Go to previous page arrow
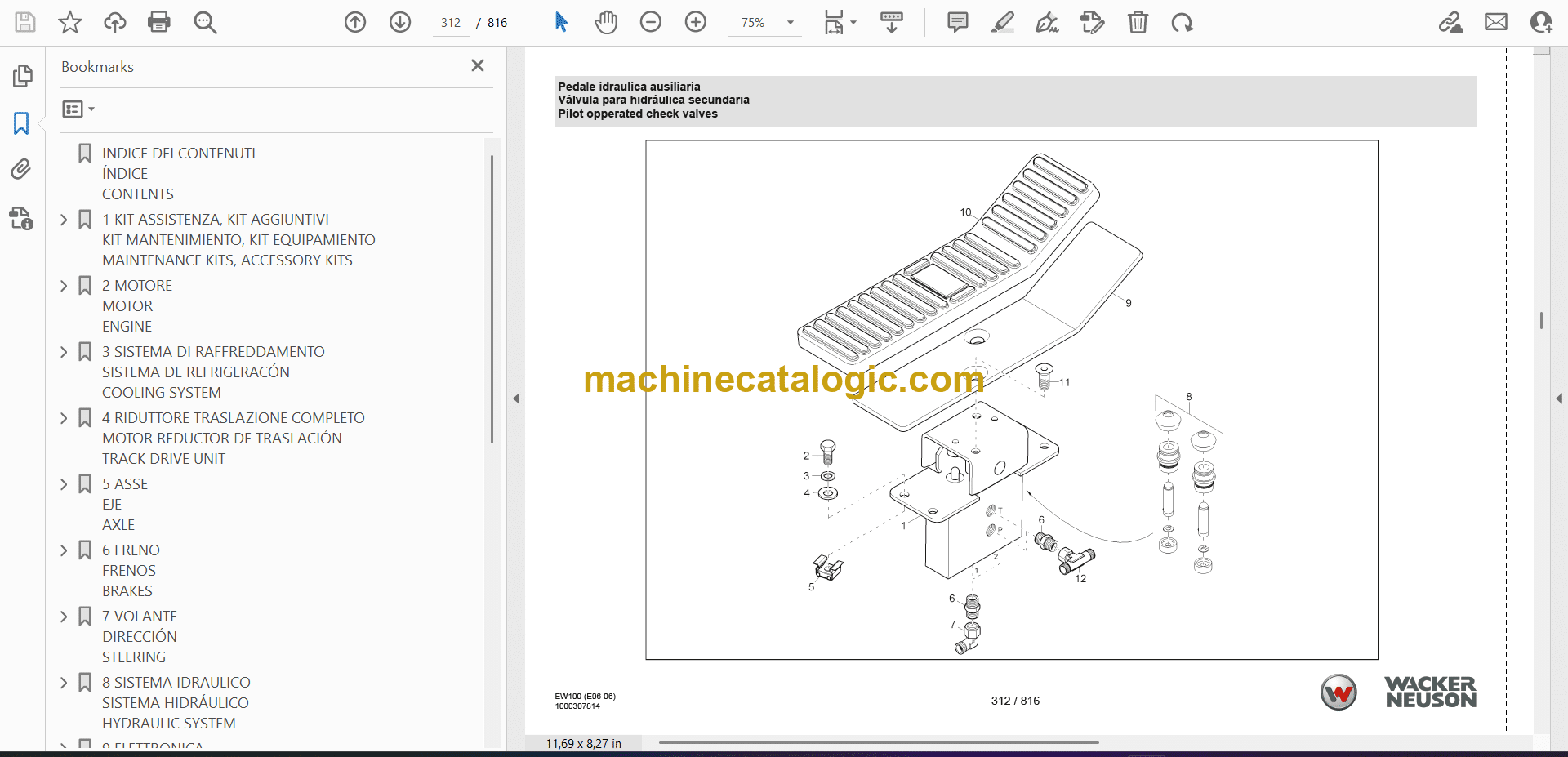The width and height of the screenshot is (1568, 757). [x=355, y=22]
